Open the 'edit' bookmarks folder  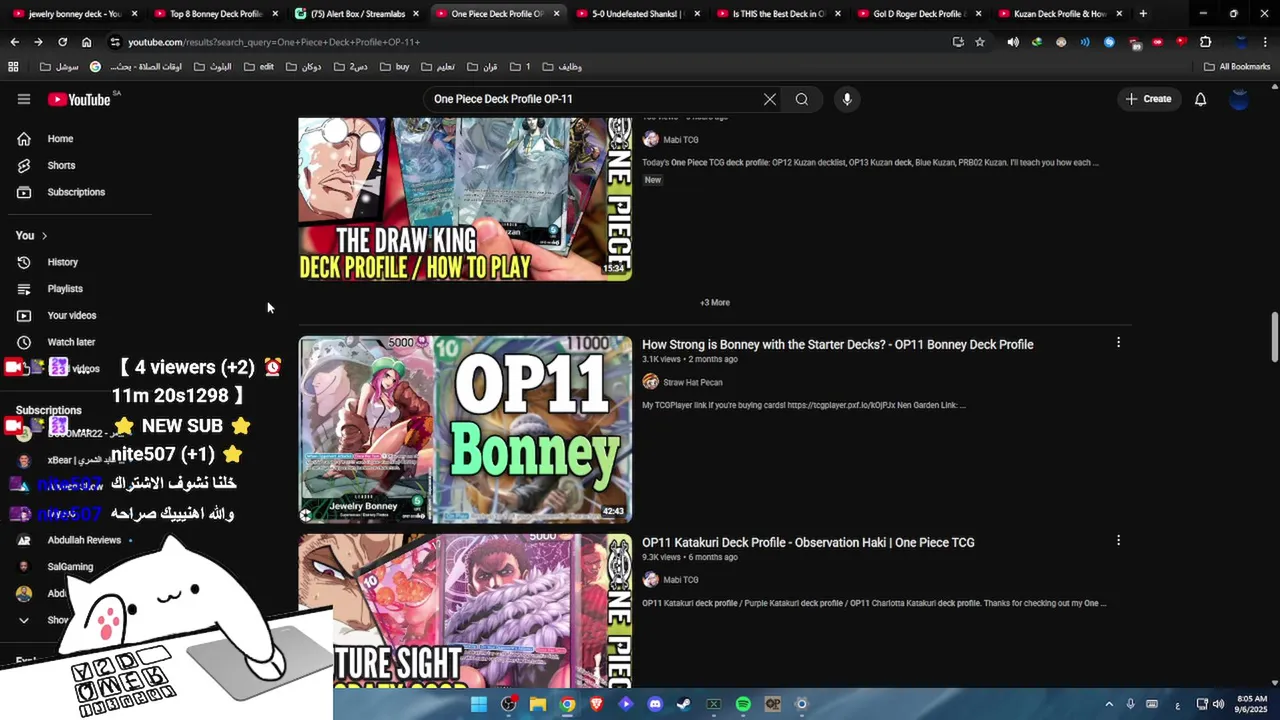coord(259,67)
